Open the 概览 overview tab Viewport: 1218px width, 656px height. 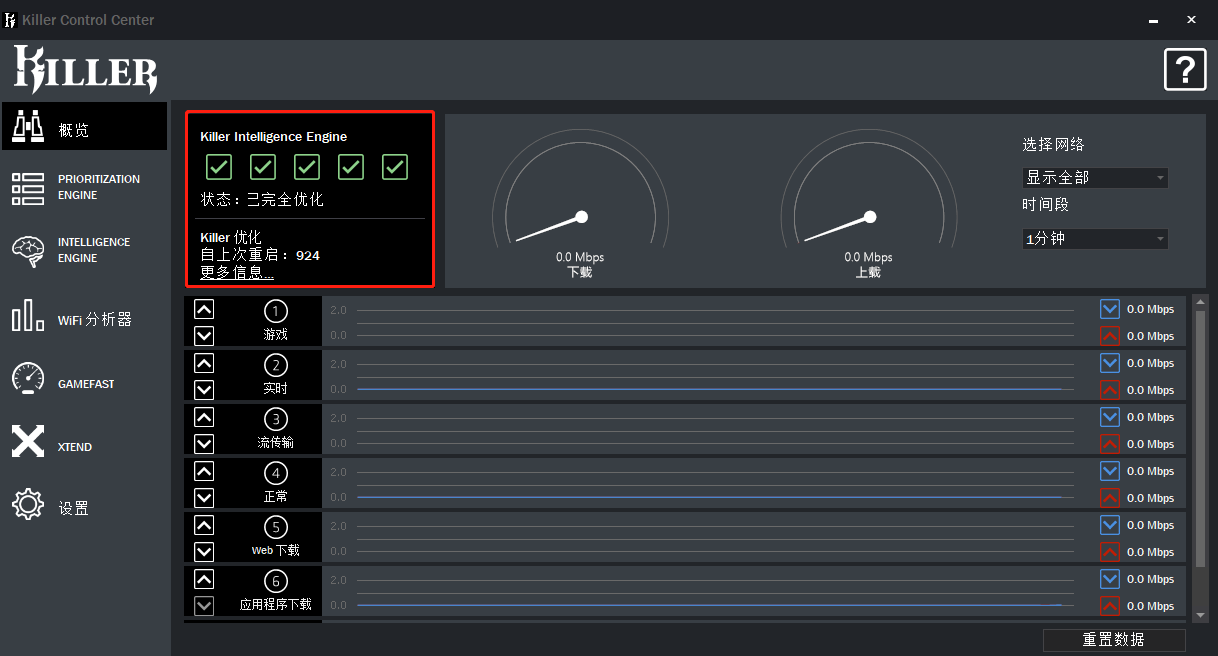(84, 127)
